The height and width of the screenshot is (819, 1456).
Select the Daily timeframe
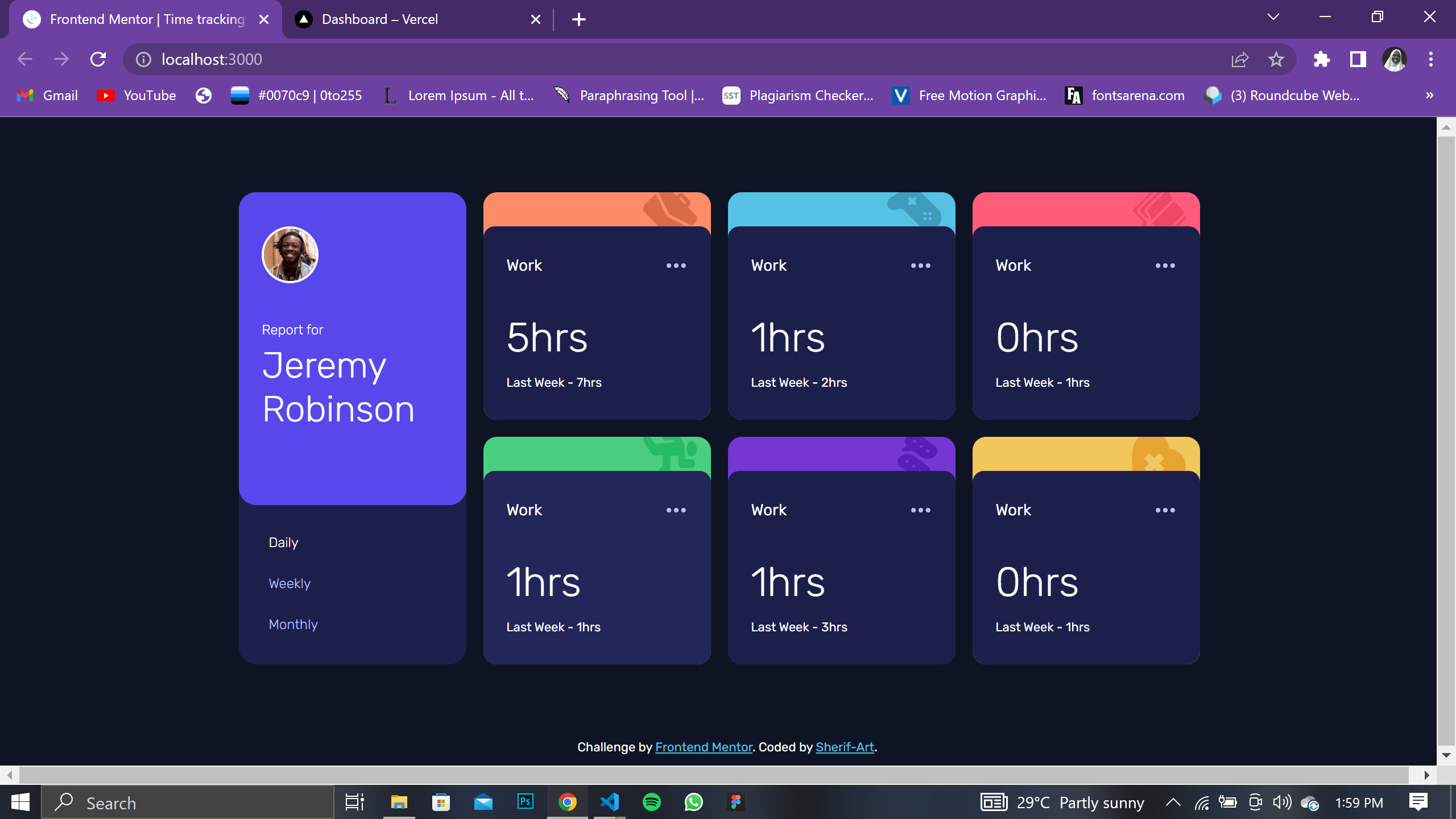tap(283, 543)
